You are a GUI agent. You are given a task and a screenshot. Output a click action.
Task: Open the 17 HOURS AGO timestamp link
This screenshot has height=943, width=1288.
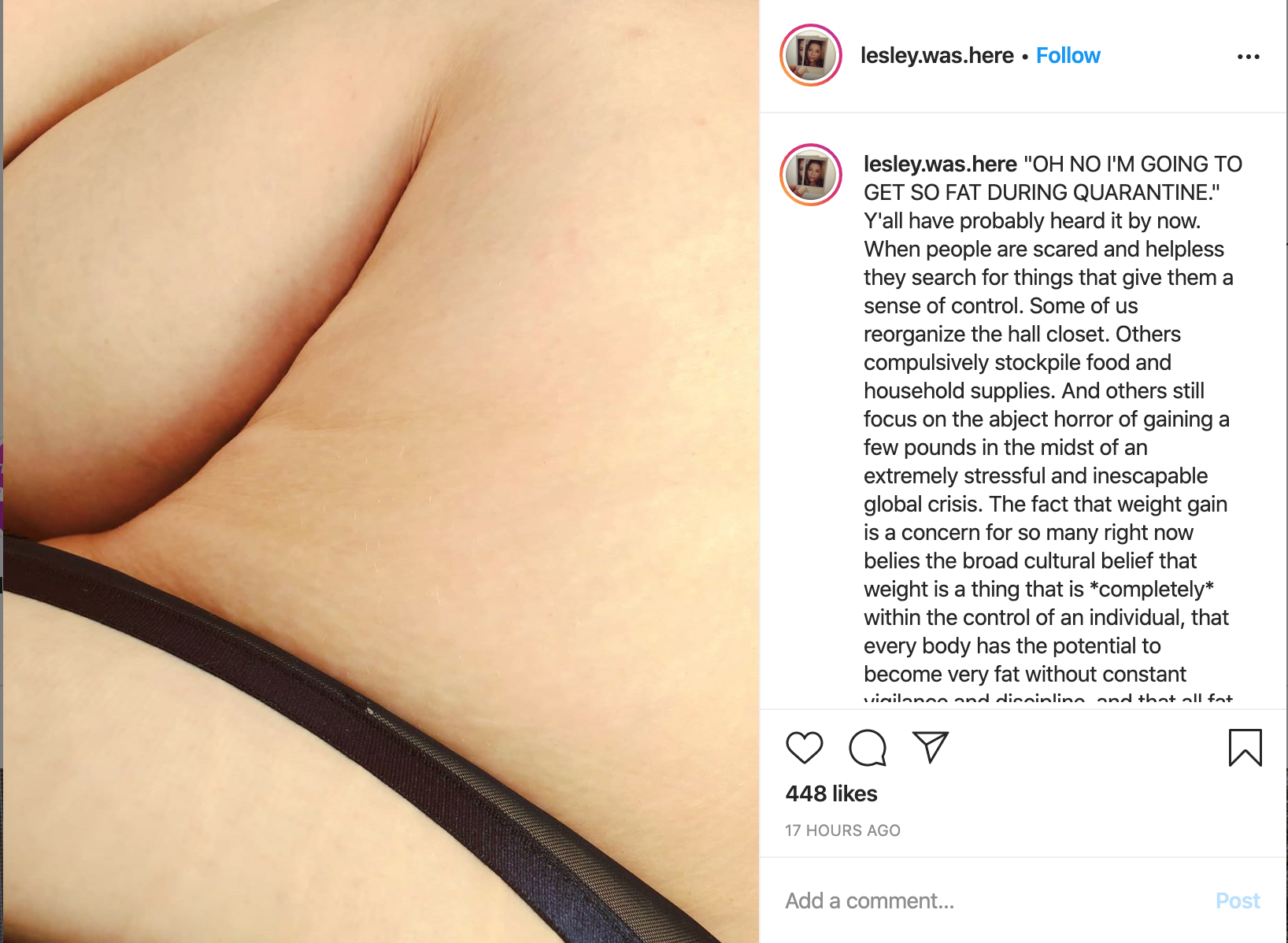point(842,830)
